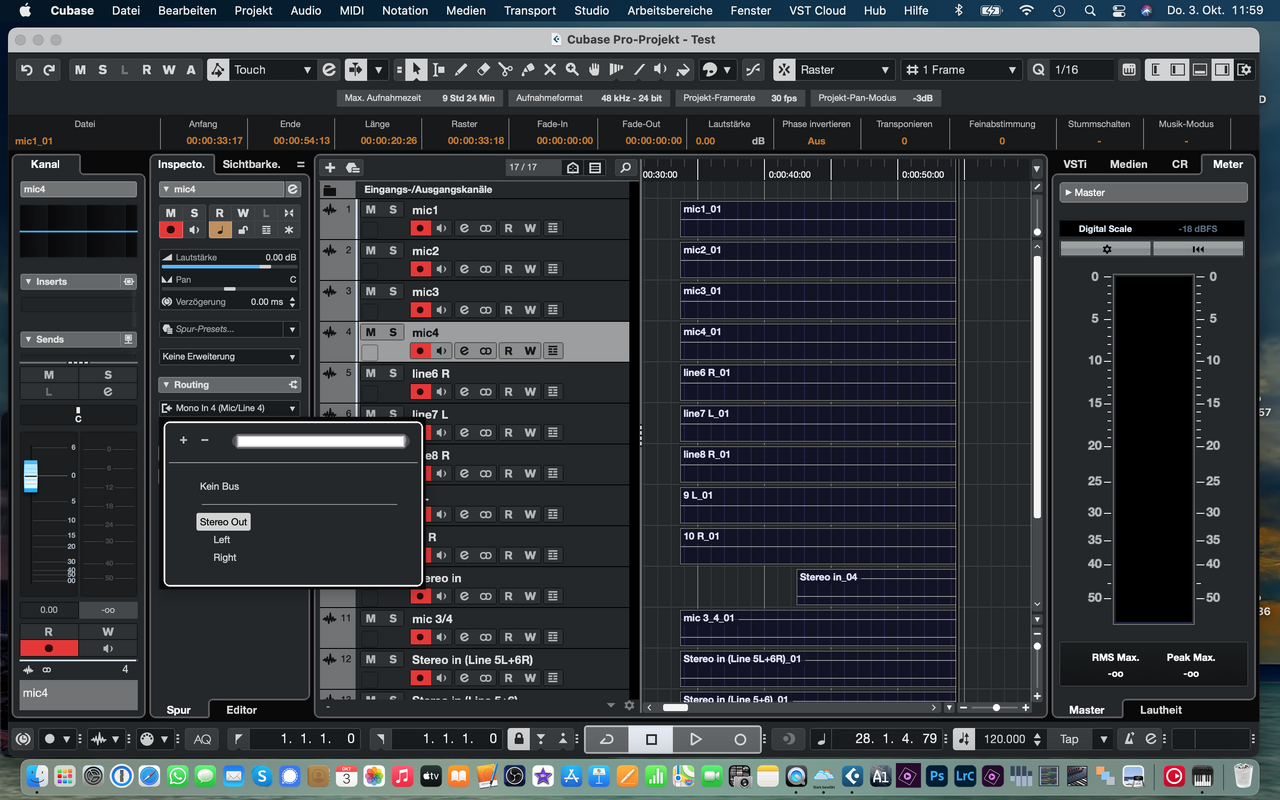Image resolution: width=1280 pixels, height=800 pixels.
Task: Click the Redo arrow in toolbar
Action: tap(49, 70)
